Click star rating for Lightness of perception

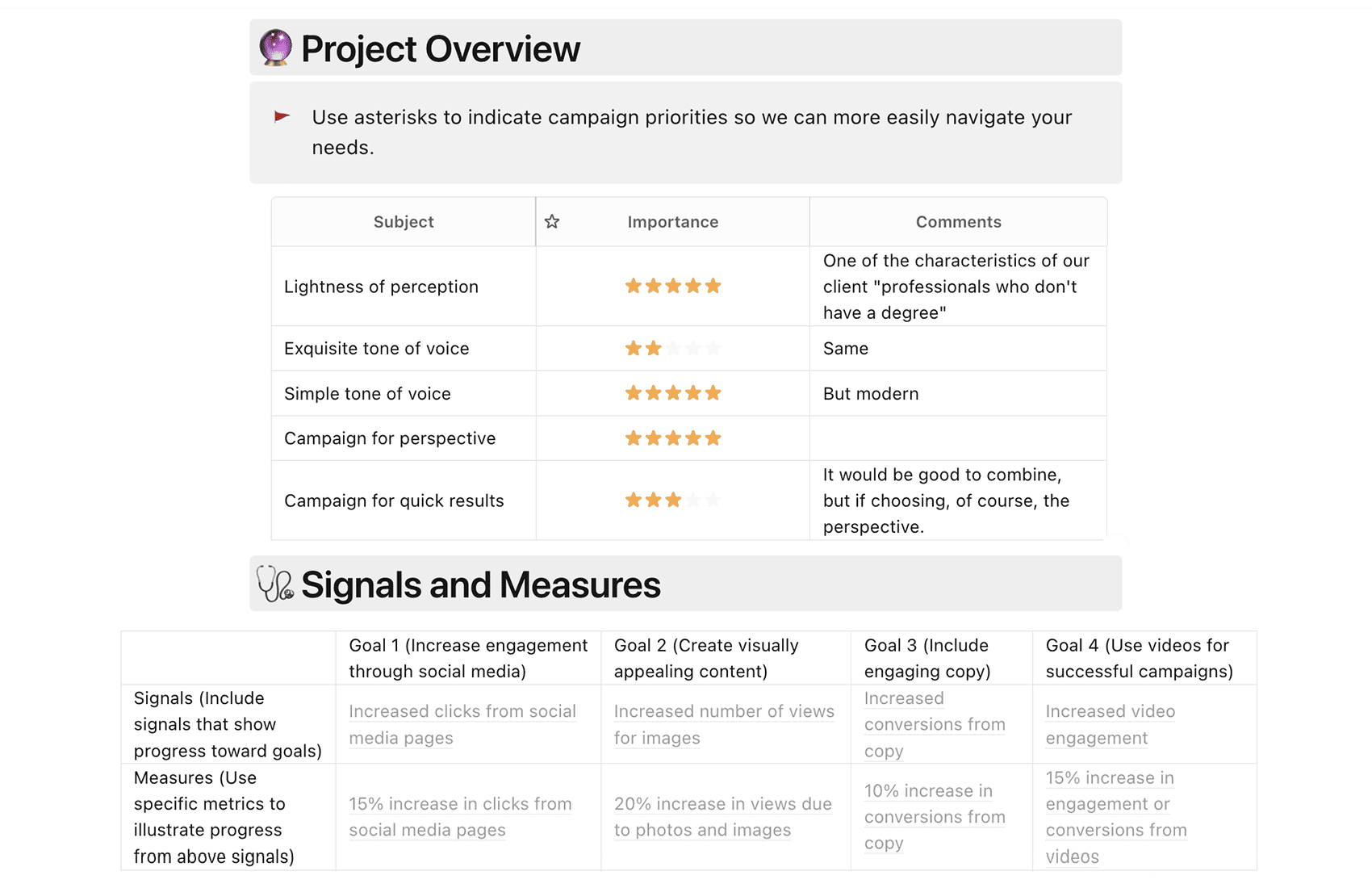click(673, 286)
